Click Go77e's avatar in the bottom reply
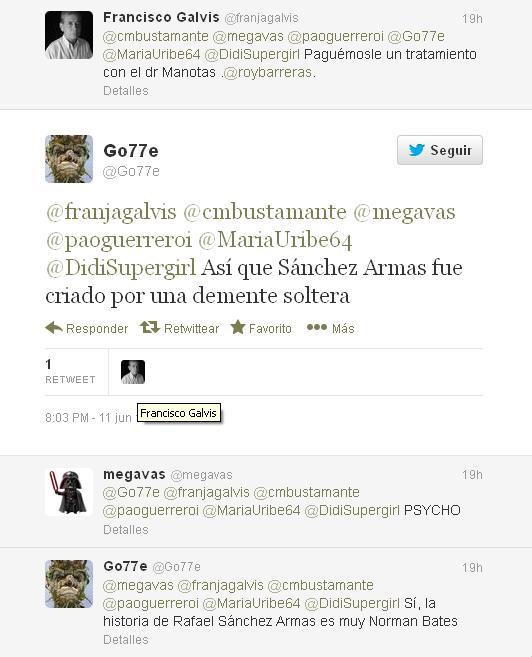 [x=69, y=584]
